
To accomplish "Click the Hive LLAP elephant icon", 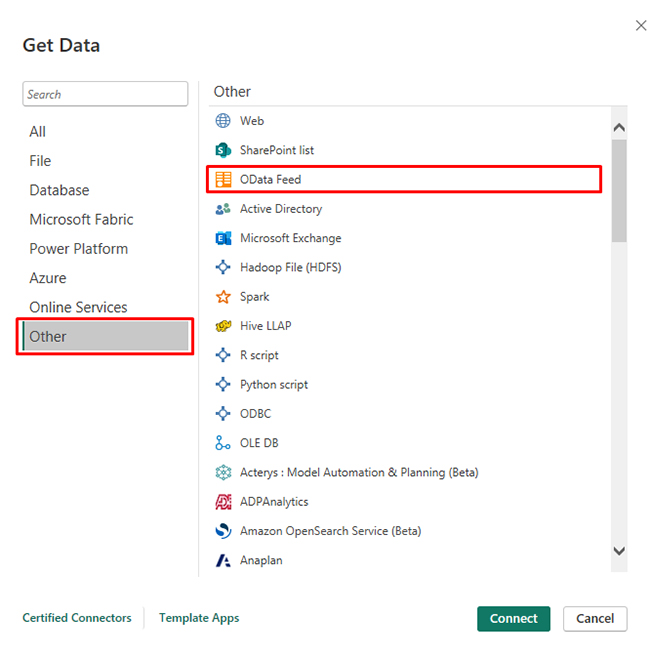I will coord(223,326).
